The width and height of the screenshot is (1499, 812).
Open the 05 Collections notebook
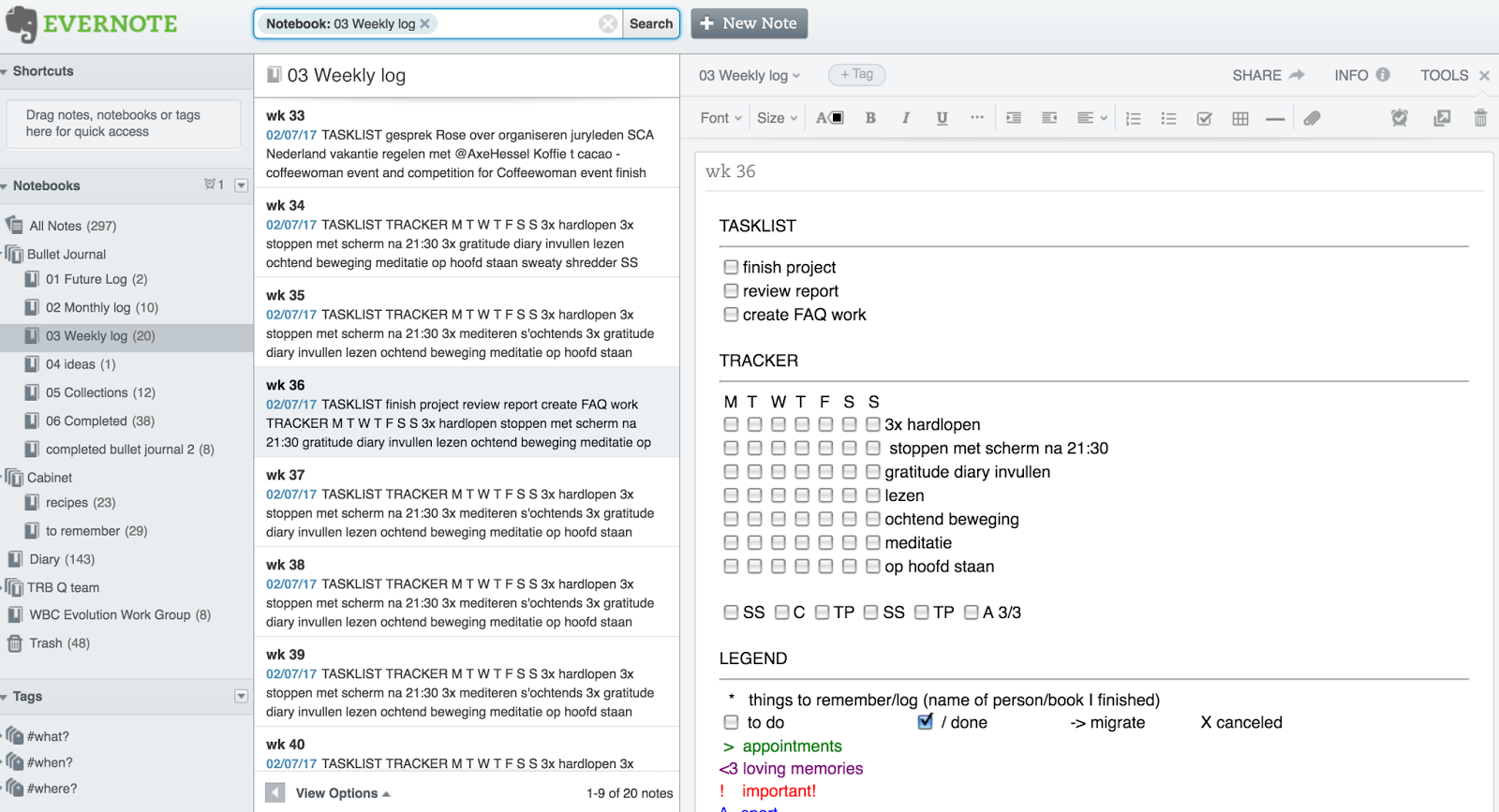tap(100, 392)
